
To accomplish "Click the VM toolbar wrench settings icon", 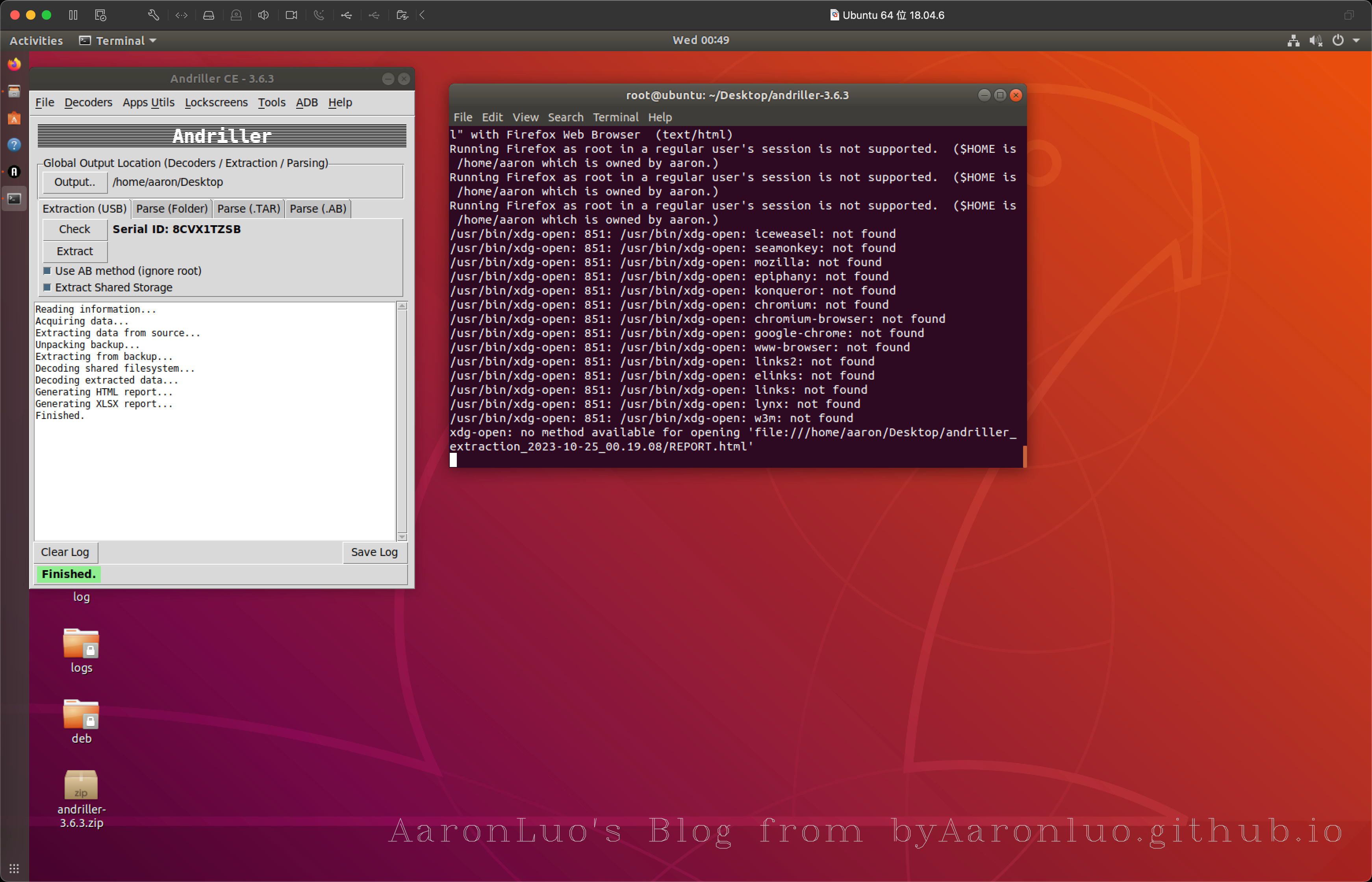I will (x=154, y=15).
